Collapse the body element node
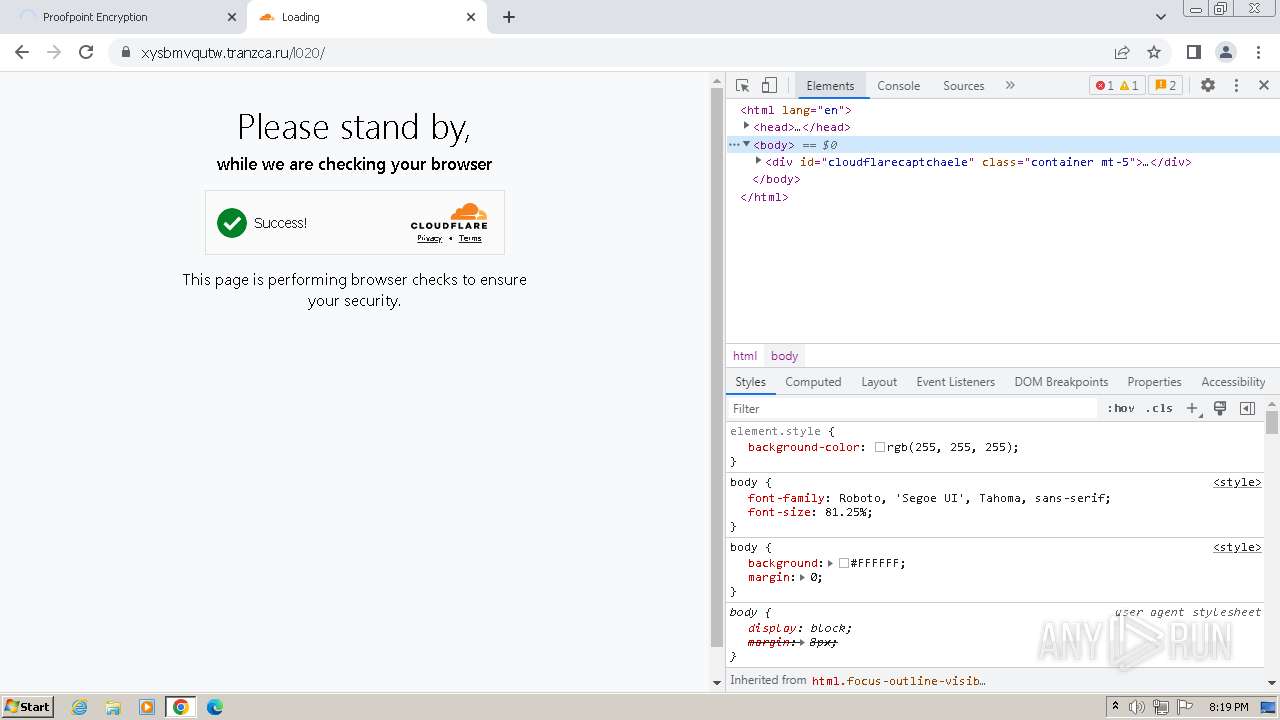This screenshot has height=720, width=1280. click(x=746, y=144)
